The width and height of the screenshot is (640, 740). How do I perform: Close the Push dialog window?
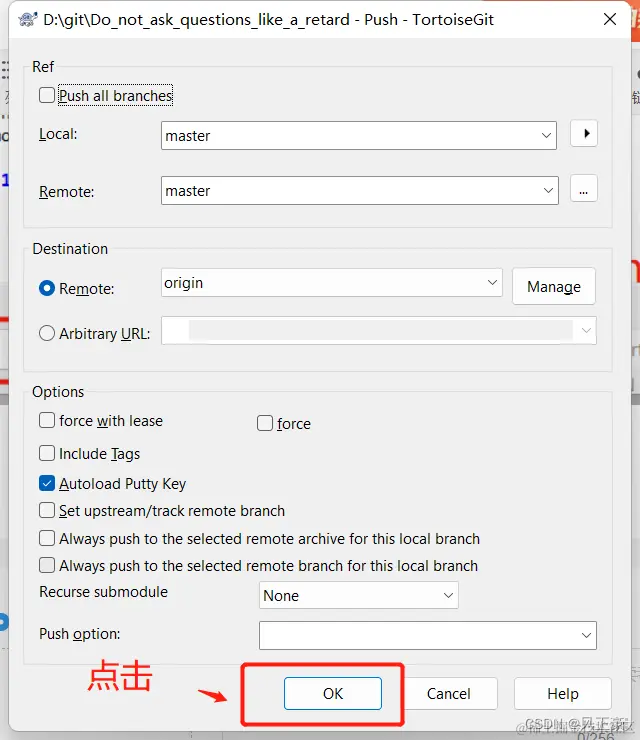610,19
